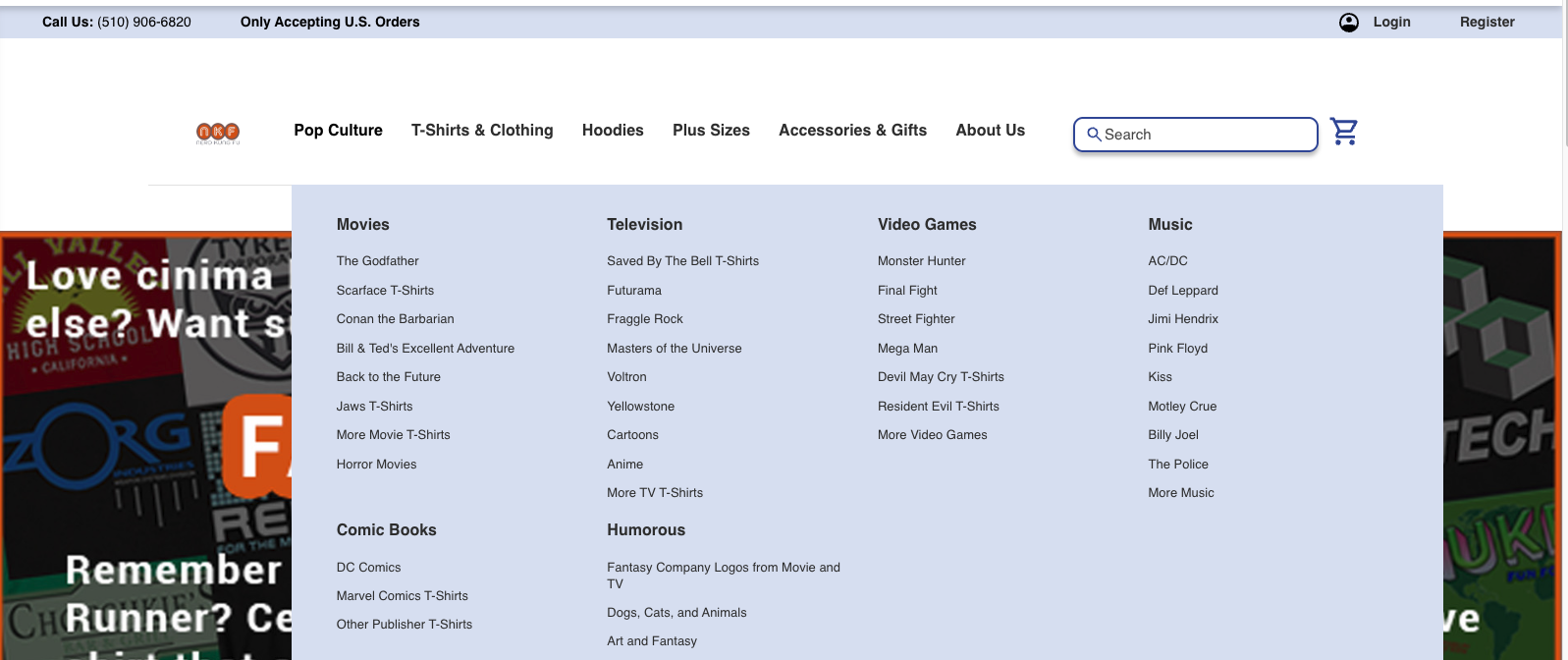The image size is (1568, 660).
Task: Open the Comic Books category heading
Action: [386, 530]
